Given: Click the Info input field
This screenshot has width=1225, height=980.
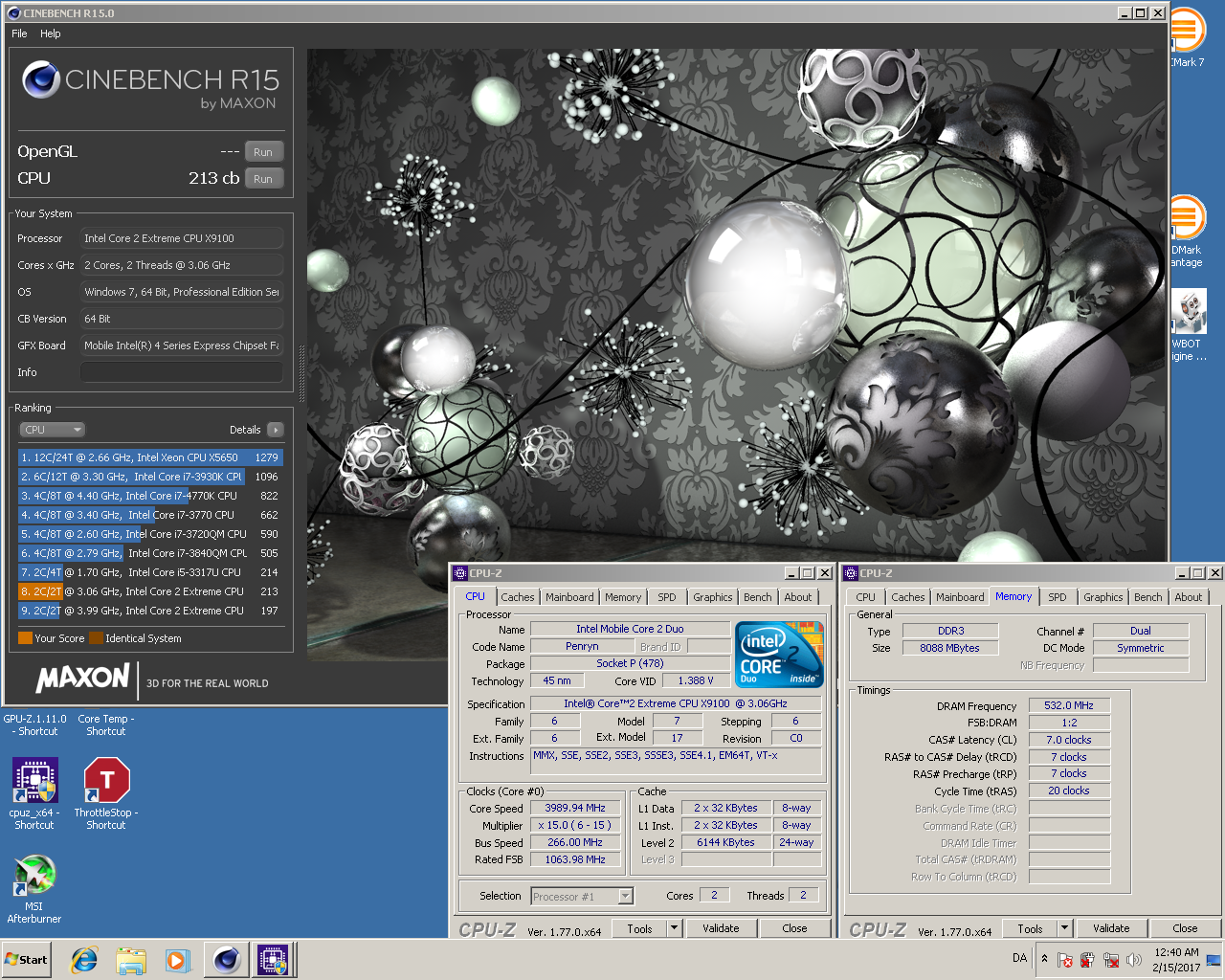Looking at the screenshot, I should tap(182, 372).
